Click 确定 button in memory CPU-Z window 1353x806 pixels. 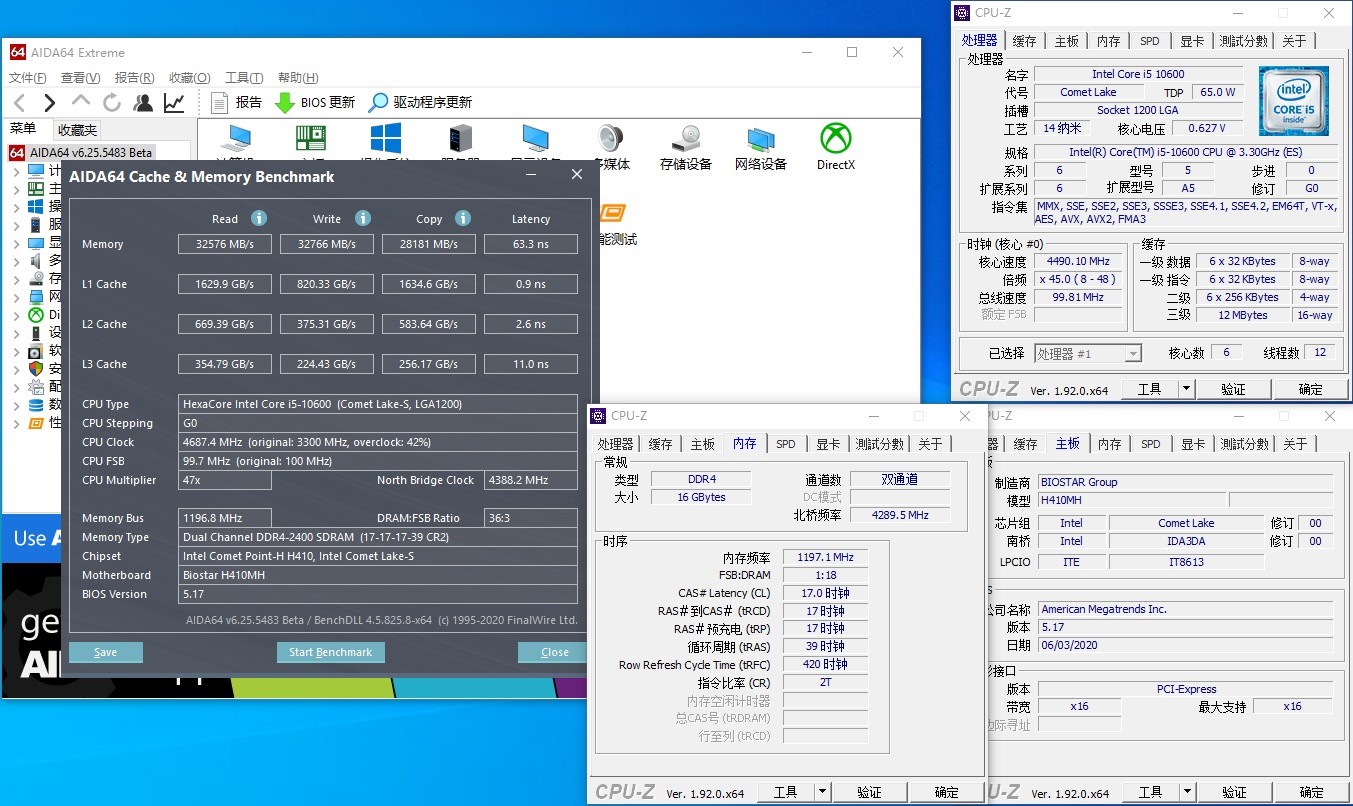pyautogui.click(x=947, y=792)
